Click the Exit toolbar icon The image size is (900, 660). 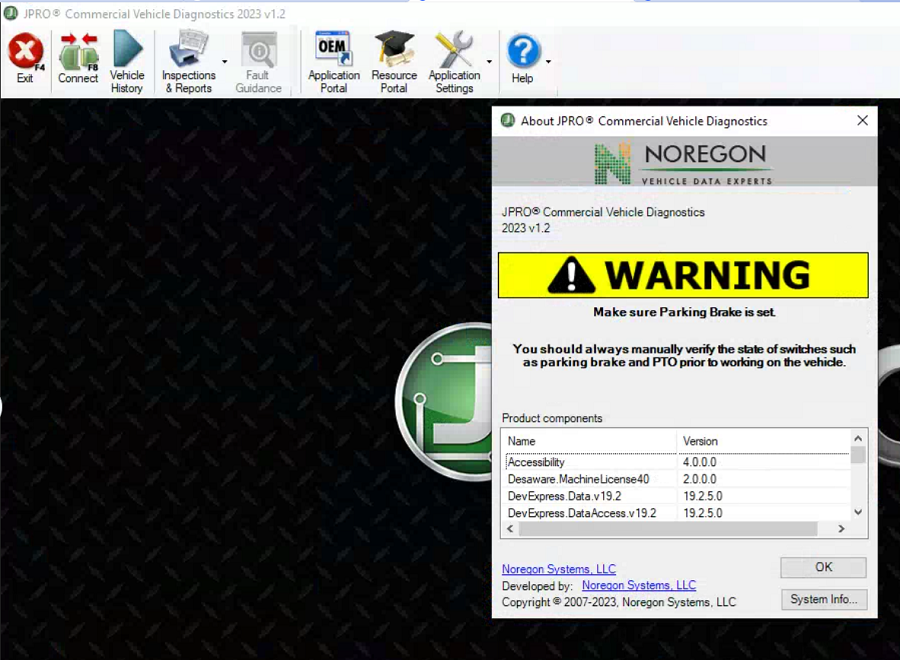click(25, 59)
